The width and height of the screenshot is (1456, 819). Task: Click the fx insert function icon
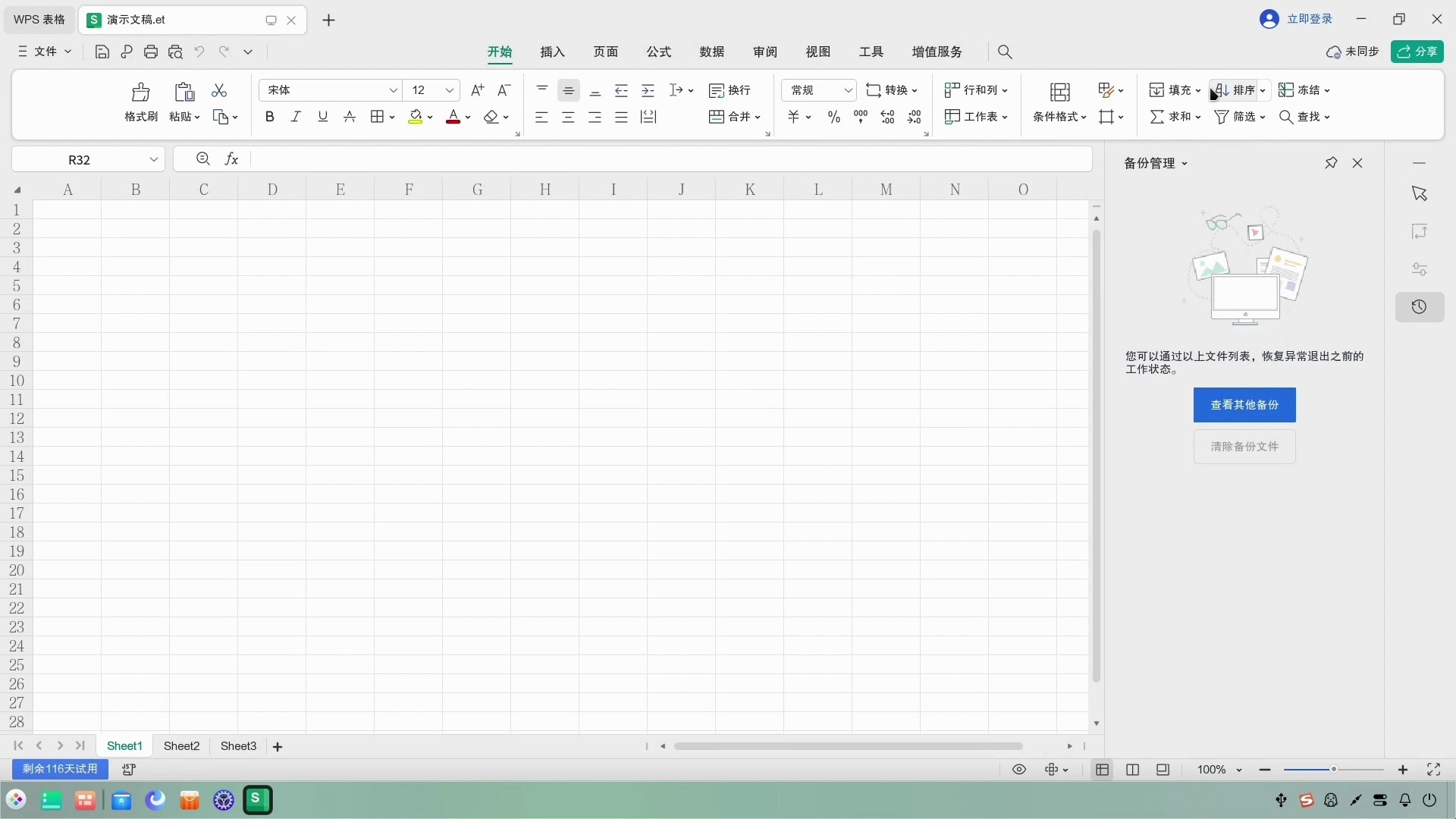click(232, 159)
